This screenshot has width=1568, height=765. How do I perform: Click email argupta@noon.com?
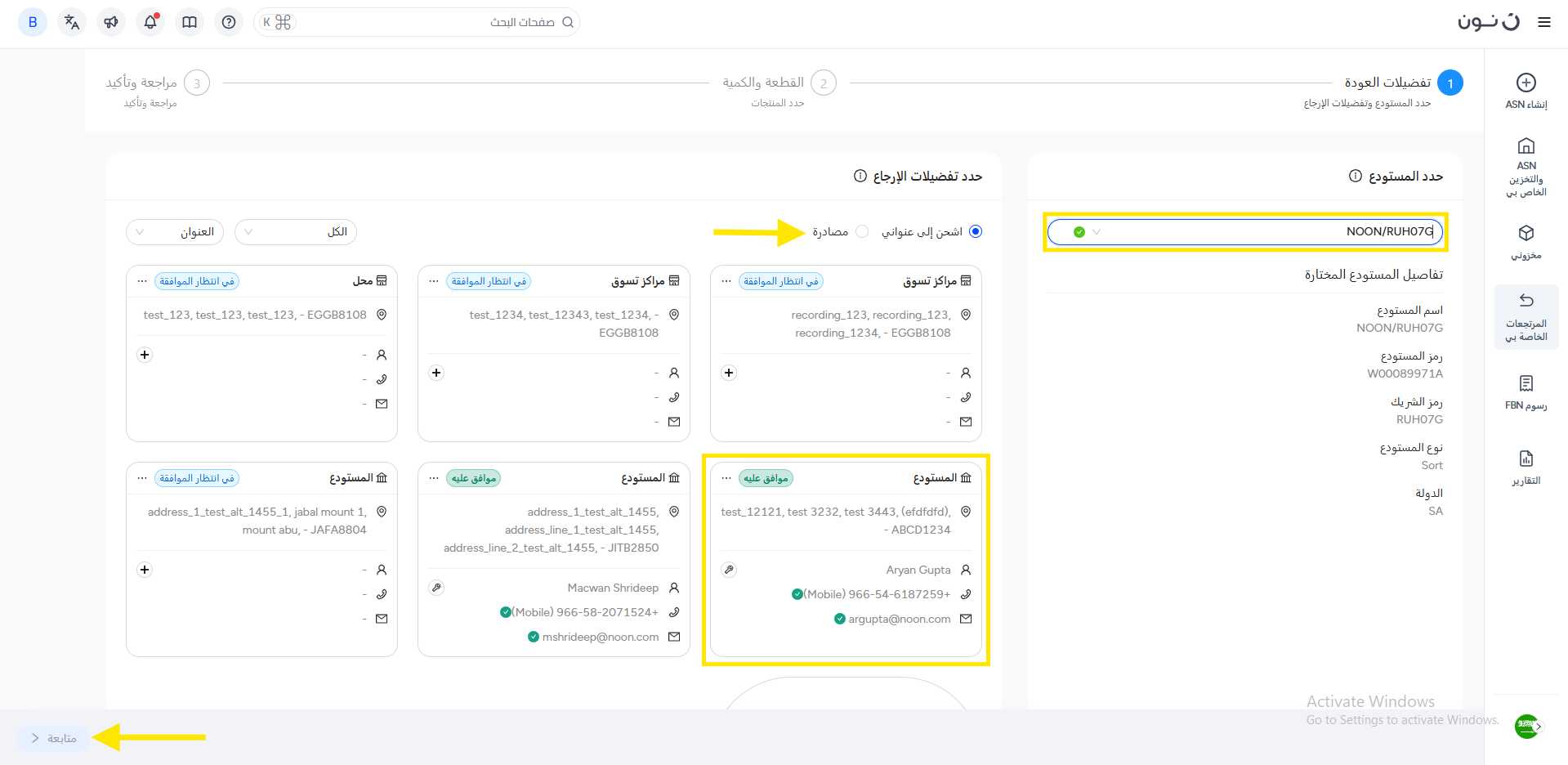point(899,619)
